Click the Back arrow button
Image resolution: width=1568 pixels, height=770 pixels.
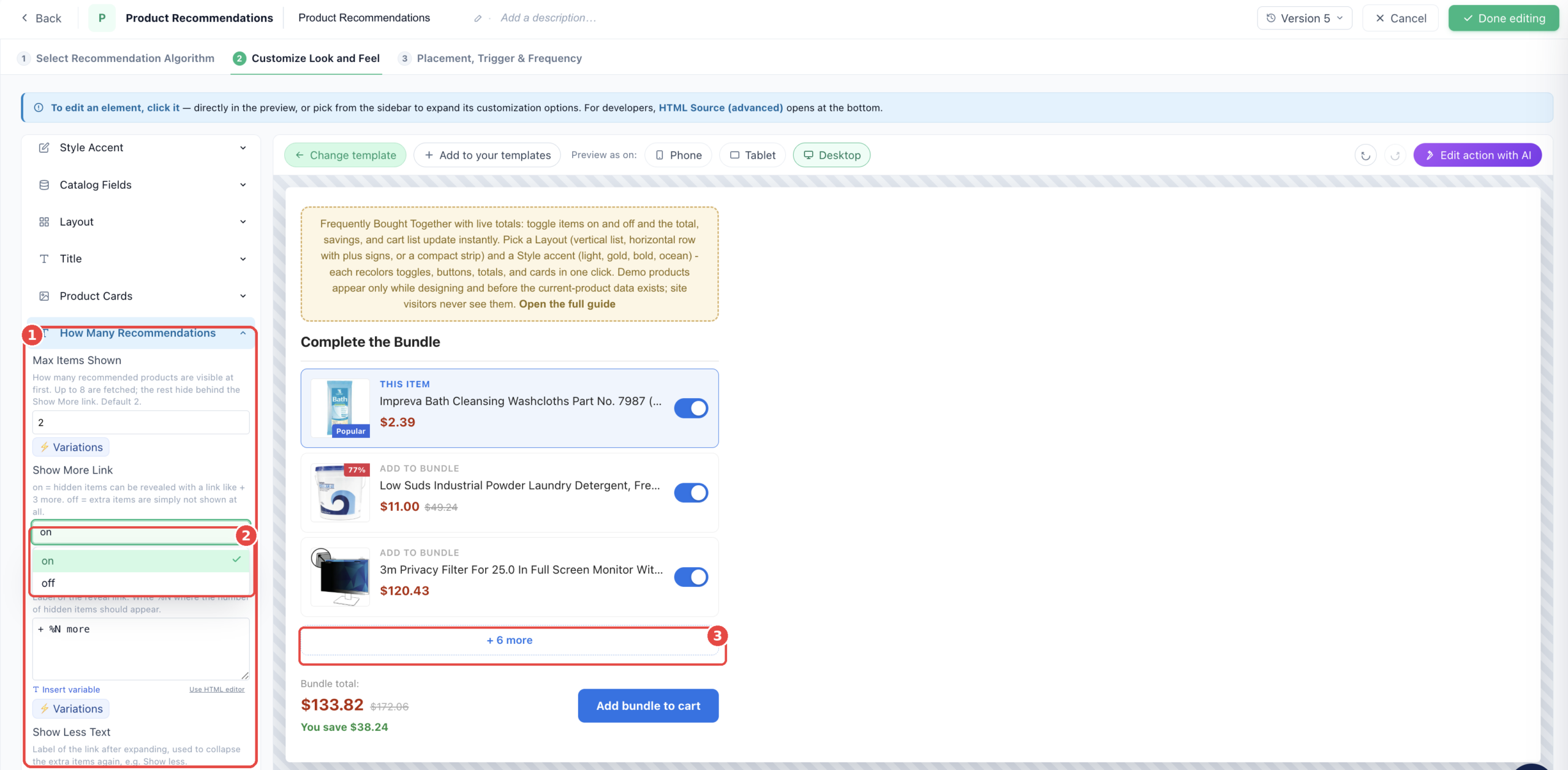pos(41,18)
